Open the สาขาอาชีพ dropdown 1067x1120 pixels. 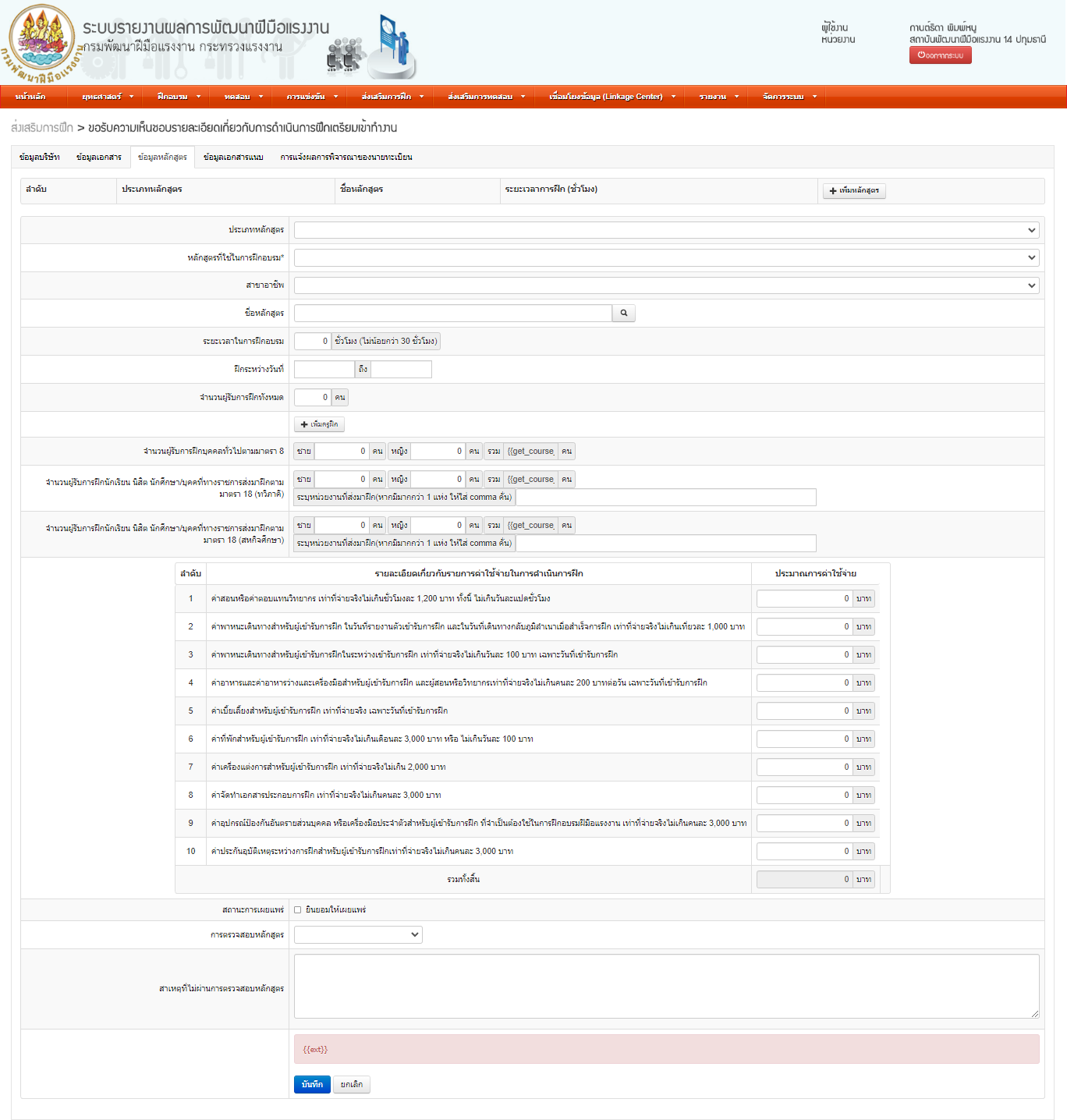coord(667,285)
